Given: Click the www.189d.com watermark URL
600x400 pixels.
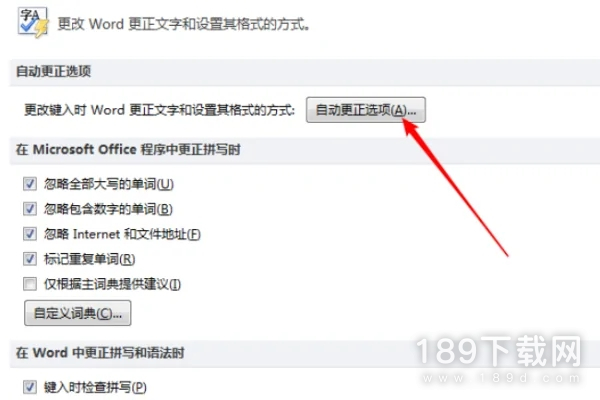Looking at the screenshot, I should [x=502, y=378].
